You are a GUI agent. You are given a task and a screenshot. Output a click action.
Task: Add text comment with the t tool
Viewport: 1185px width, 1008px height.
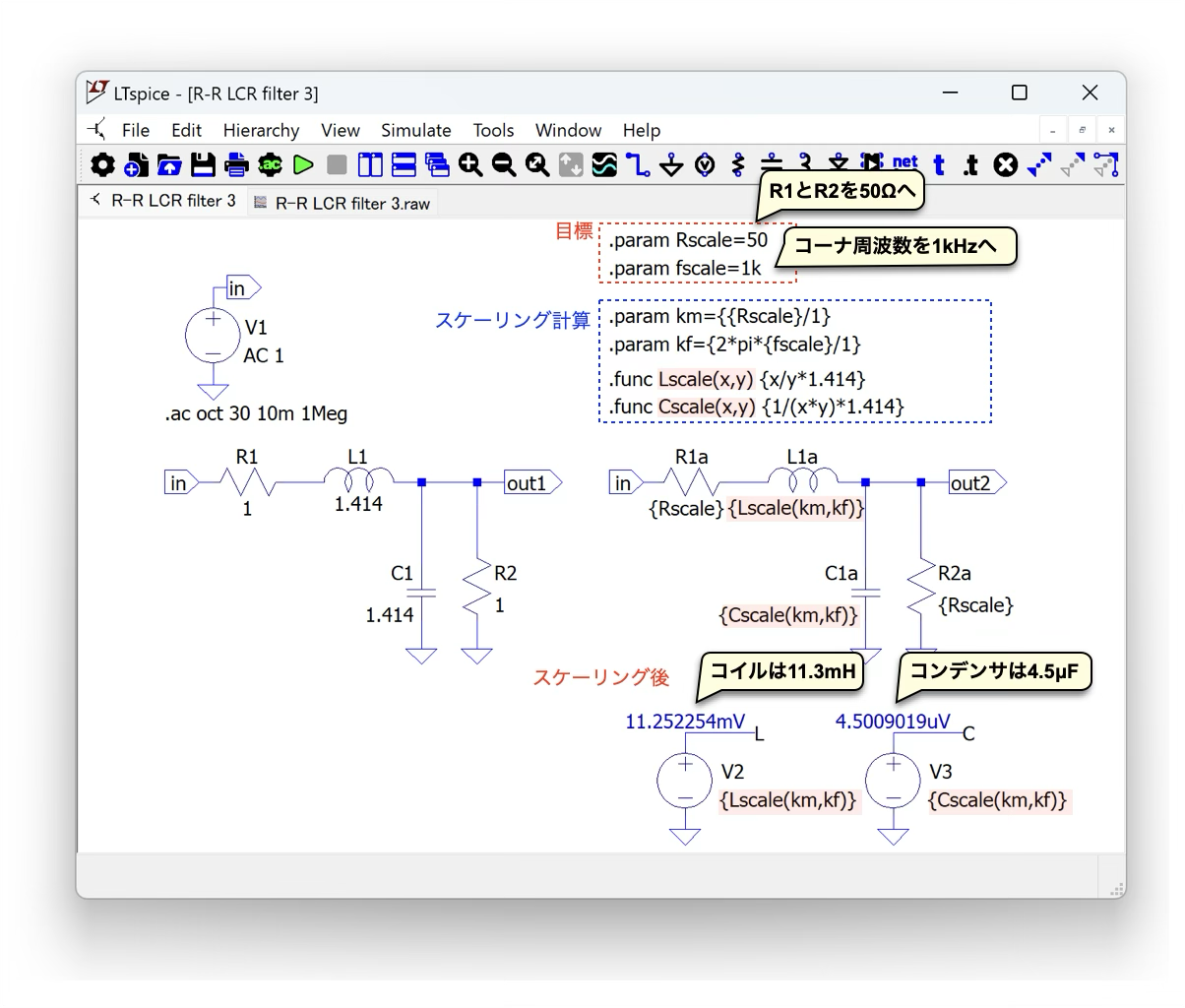click(939, 165)
